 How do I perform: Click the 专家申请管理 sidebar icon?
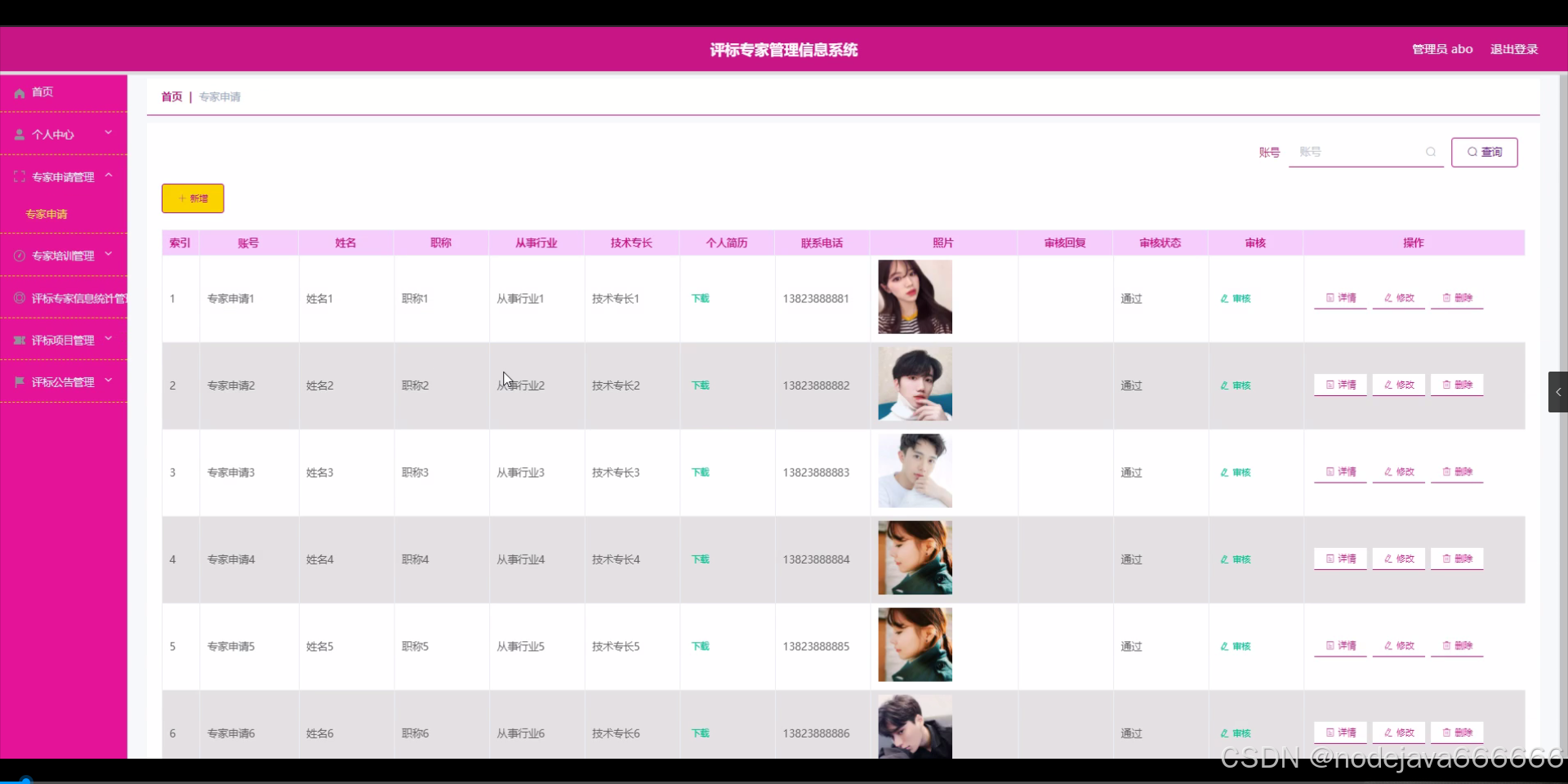pyautogui.click(x=20, y=176)
